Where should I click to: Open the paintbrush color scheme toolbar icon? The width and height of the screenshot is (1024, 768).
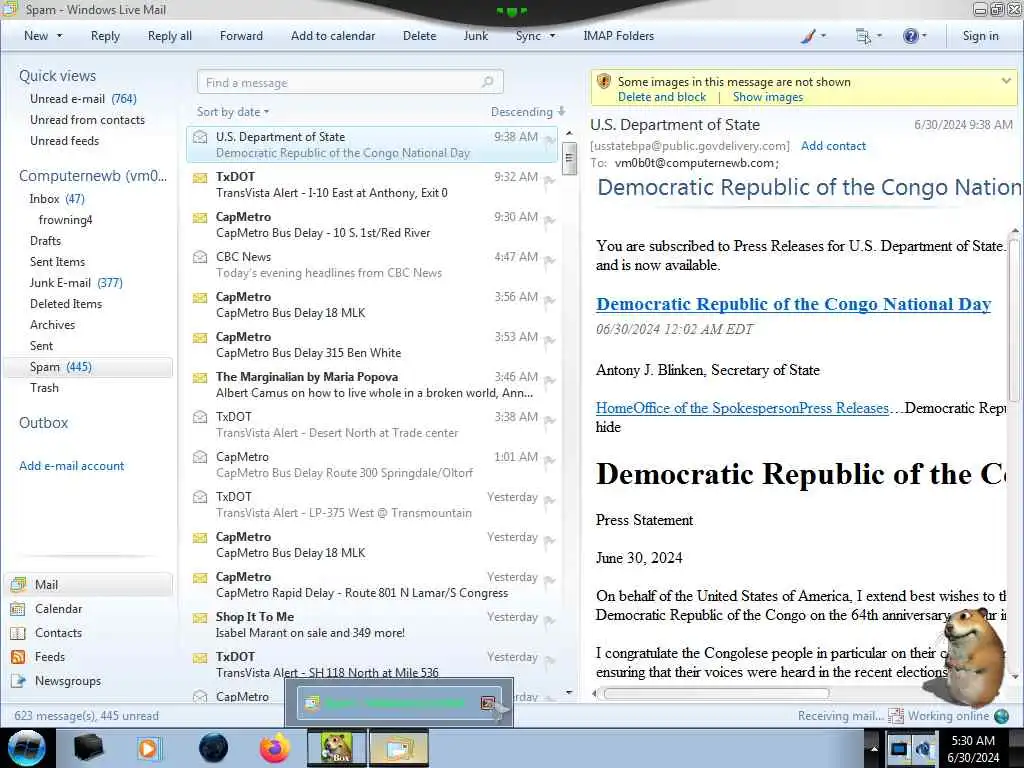[x=808, y=36]
